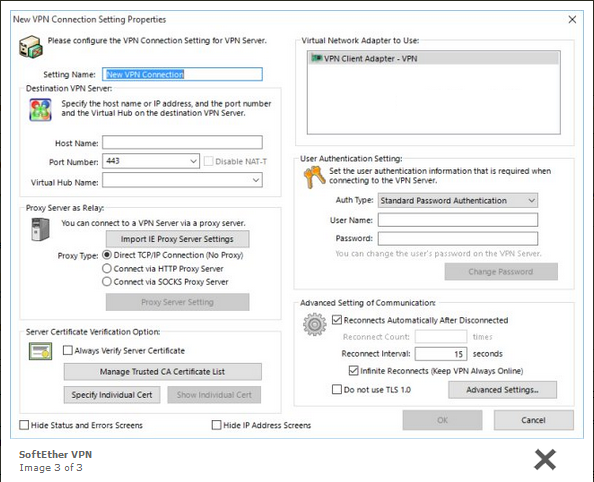Click the advanced communication gear icon
The image size is (594, 482).
point(314,324)
